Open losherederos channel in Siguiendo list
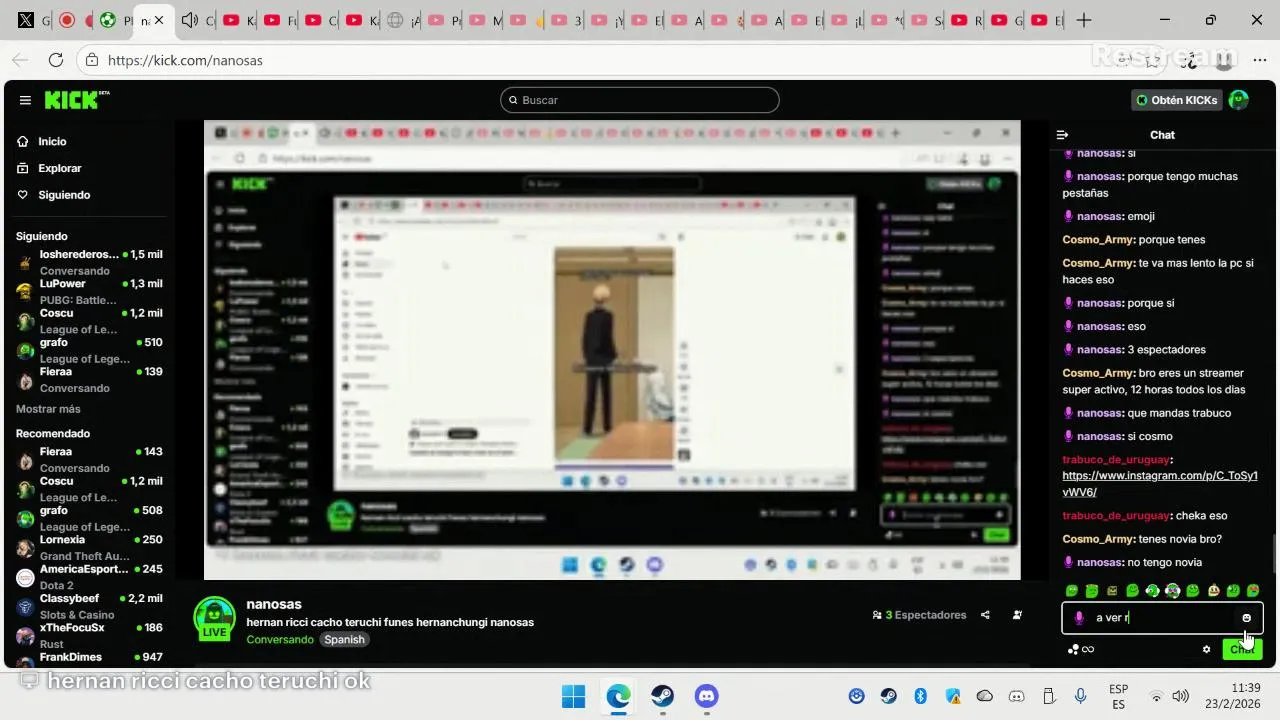This screenshot has height=720, width=1280. 89,262
